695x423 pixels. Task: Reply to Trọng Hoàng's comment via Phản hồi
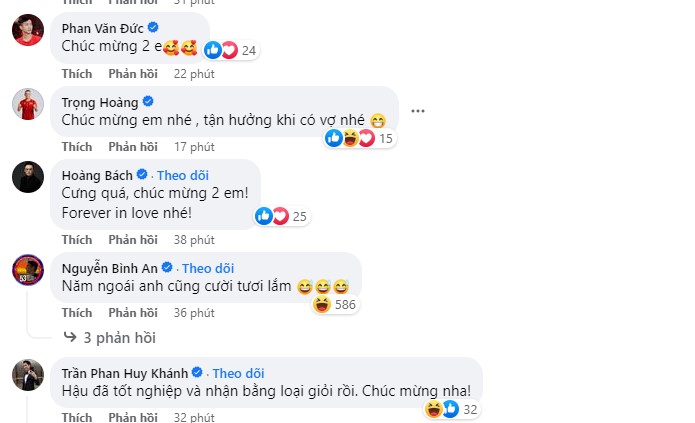coord(133,147)
